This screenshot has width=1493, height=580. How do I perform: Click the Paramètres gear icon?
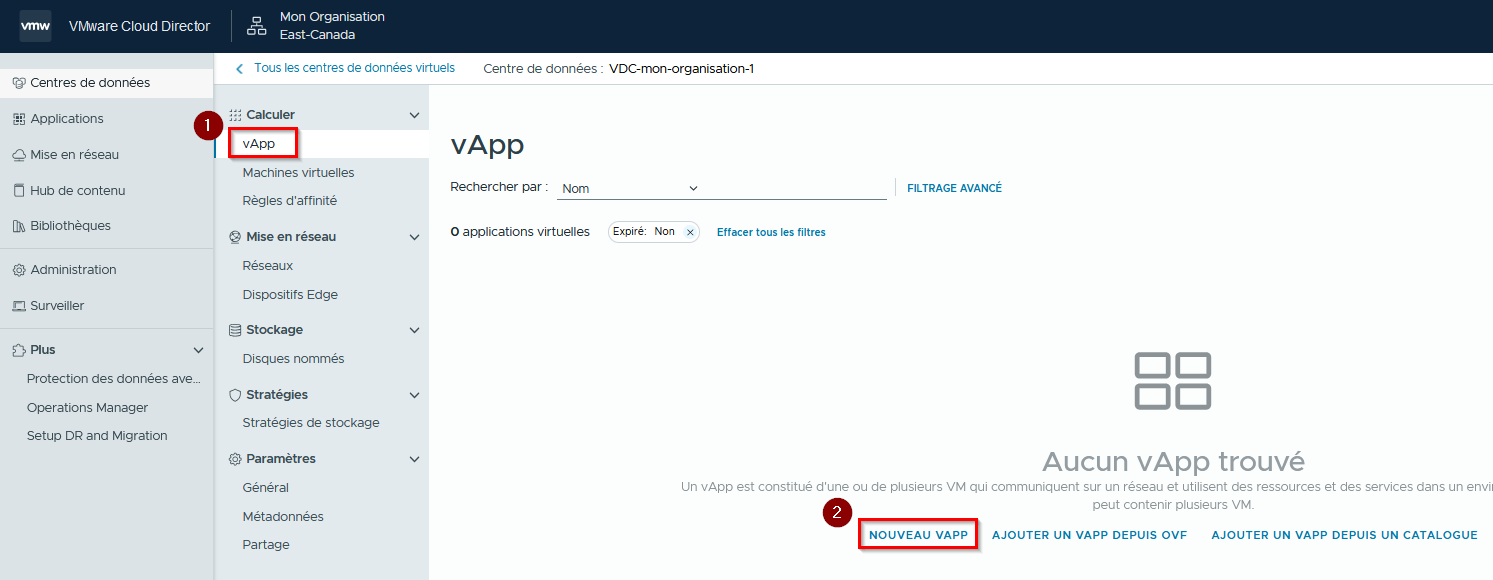[236, 459]
